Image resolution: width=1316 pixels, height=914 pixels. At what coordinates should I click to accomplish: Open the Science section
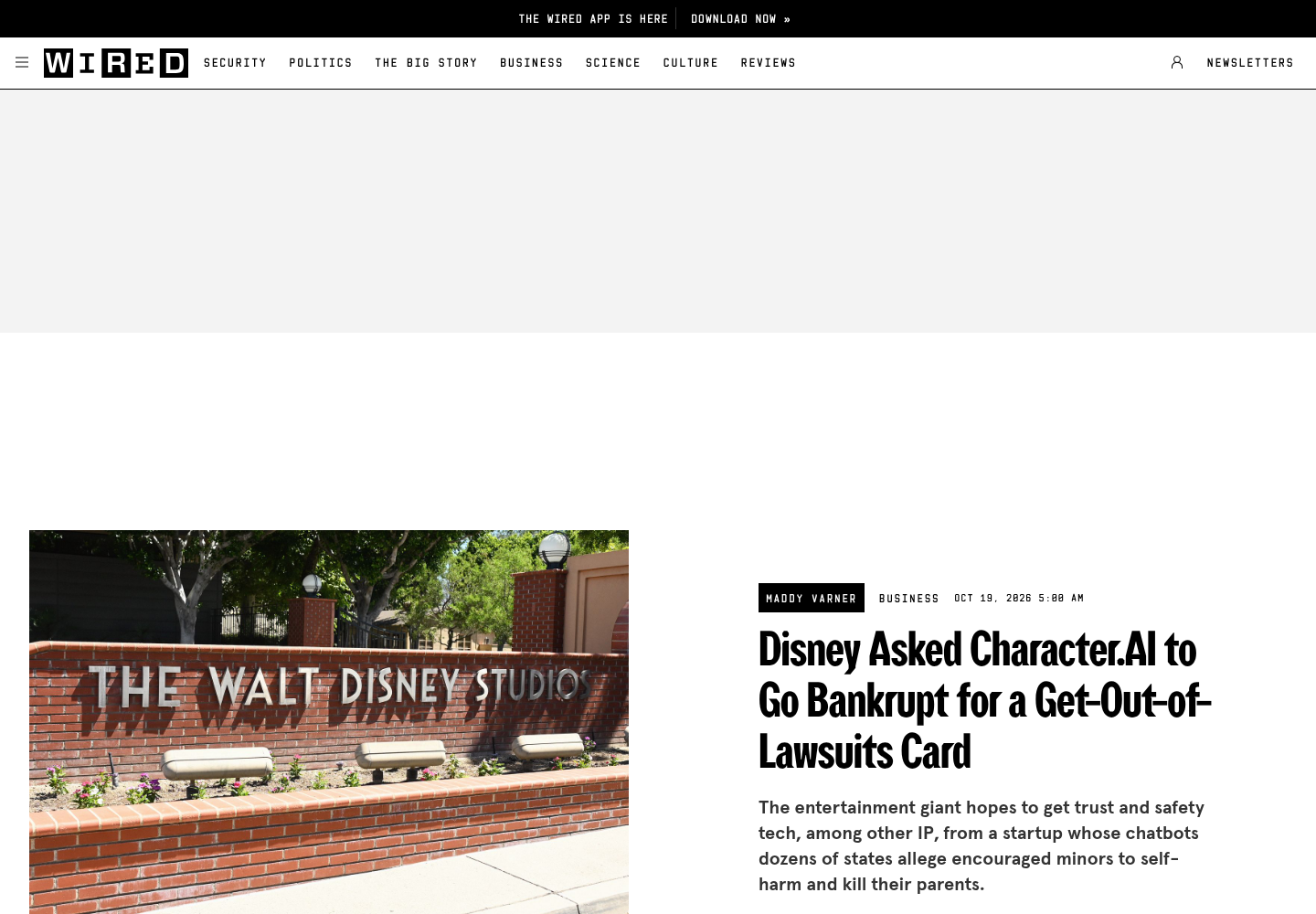613,63
